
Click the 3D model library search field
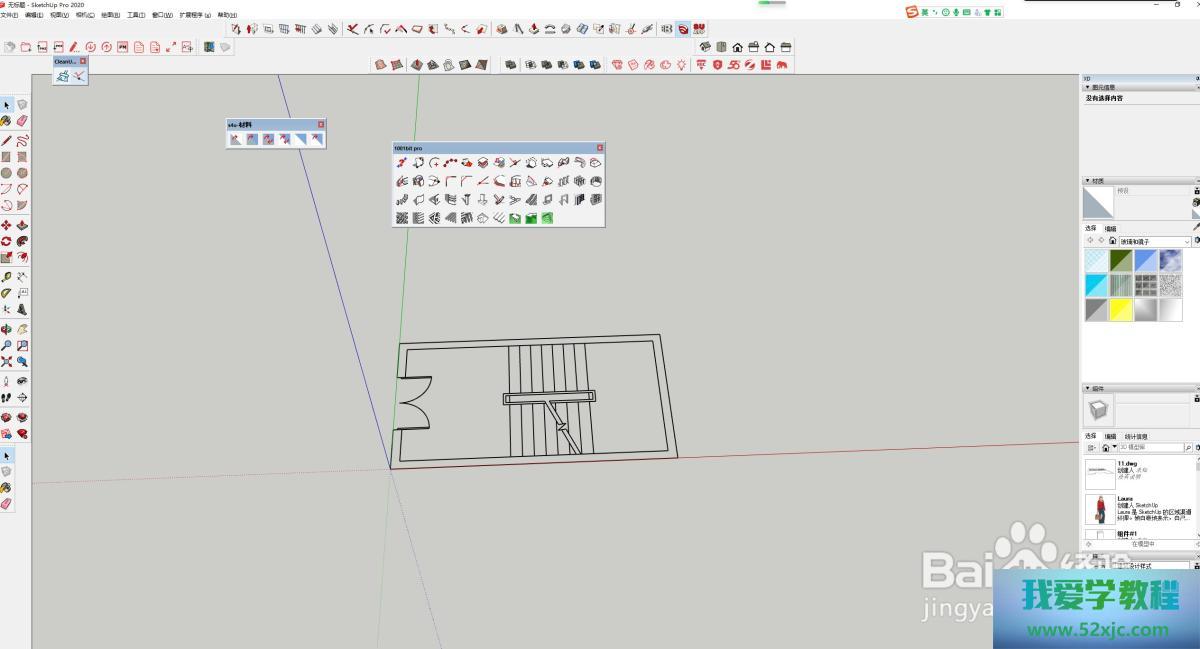pos(1150,448)
